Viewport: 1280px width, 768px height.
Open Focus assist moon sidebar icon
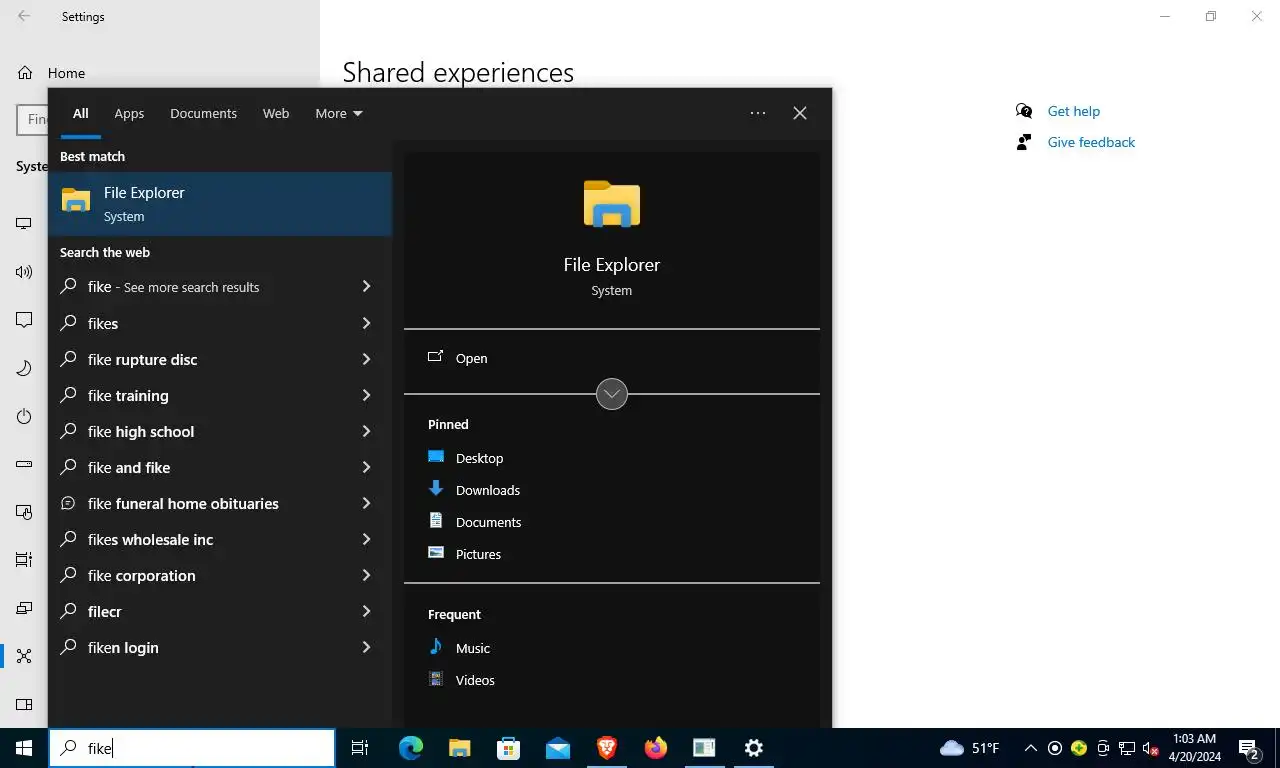[24, 368]
